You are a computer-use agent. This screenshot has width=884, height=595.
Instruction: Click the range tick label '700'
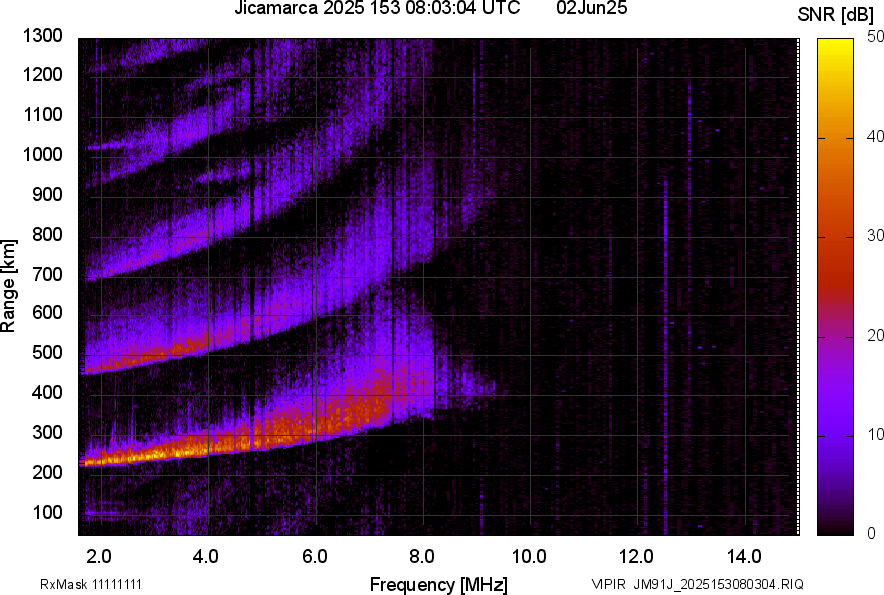[47, 274]
